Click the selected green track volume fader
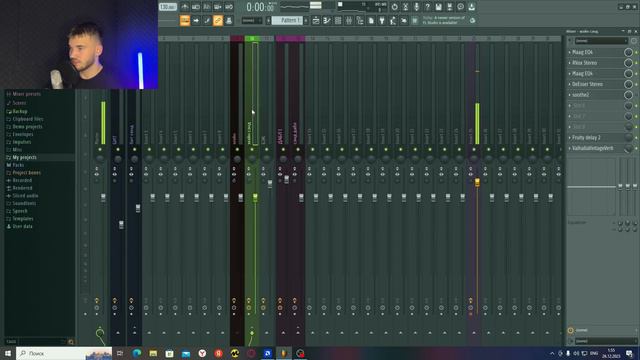This screenshot has width=640, height=360. pyautogui.click(x=255, y=198)
